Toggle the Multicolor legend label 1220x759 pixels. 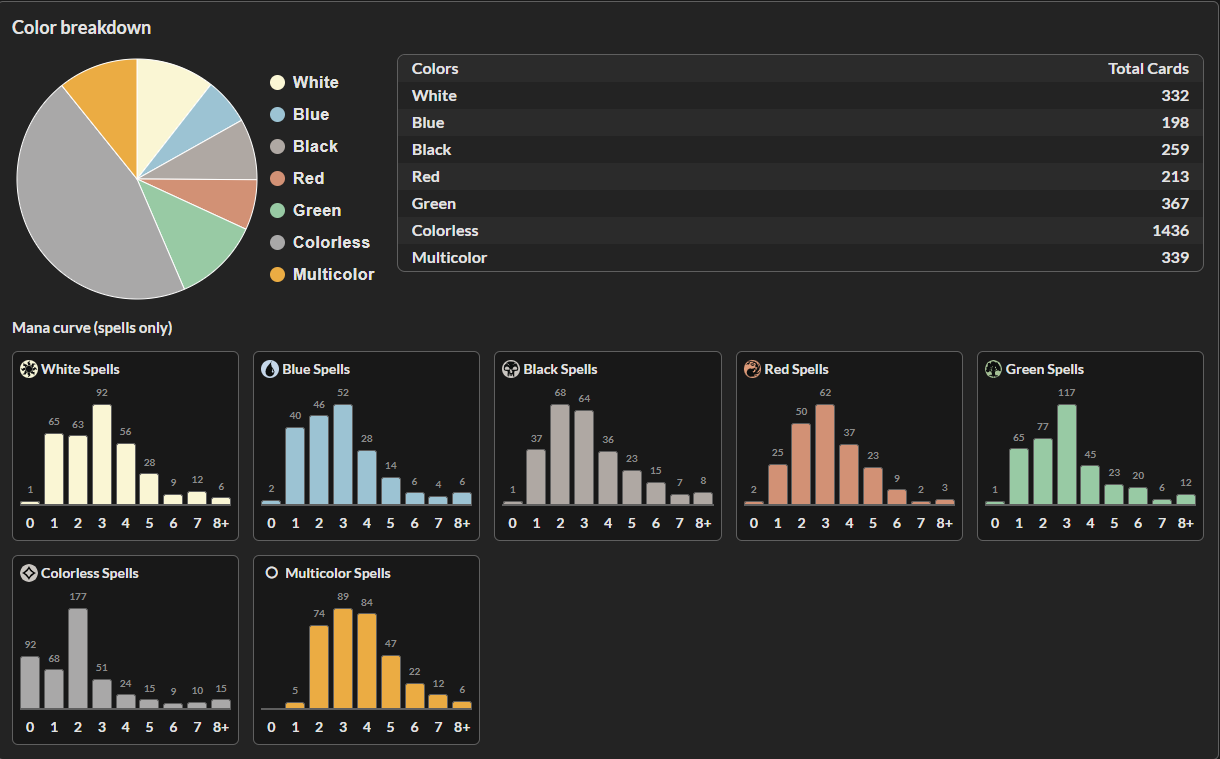pos(334,275)
